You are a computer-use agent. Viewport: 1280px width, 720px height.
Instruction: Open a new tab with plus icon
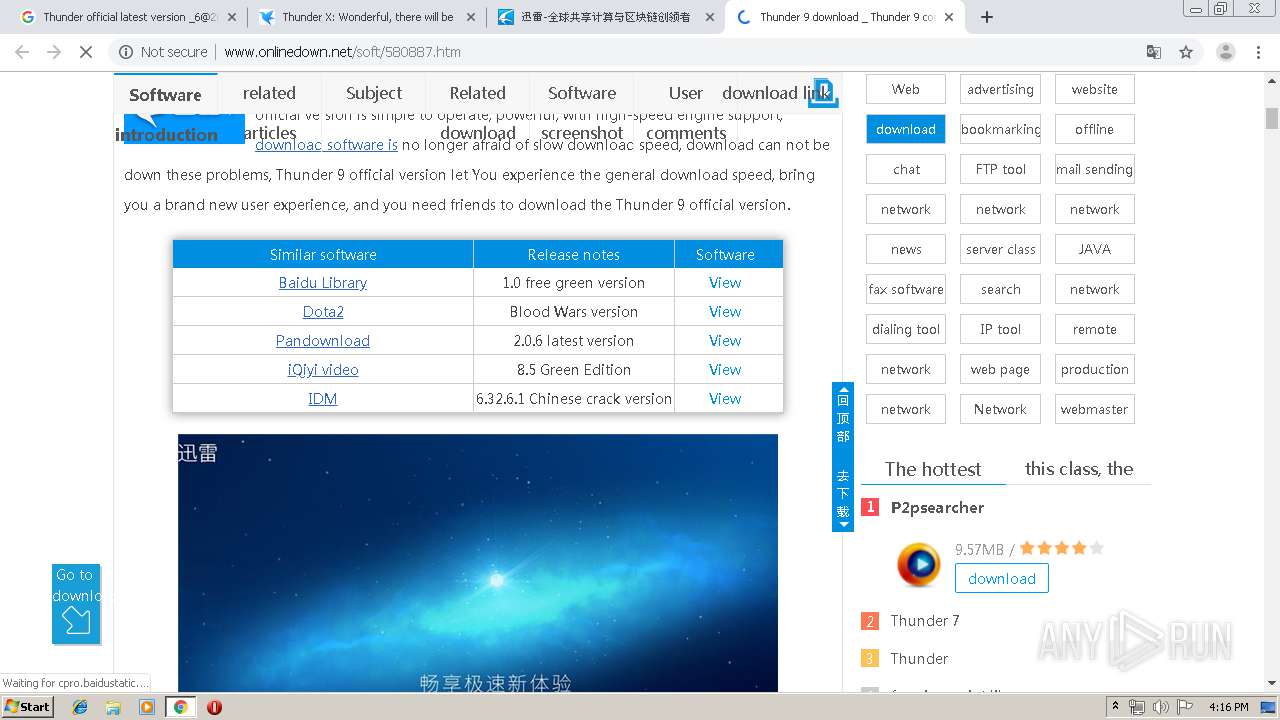click(987, 17)
